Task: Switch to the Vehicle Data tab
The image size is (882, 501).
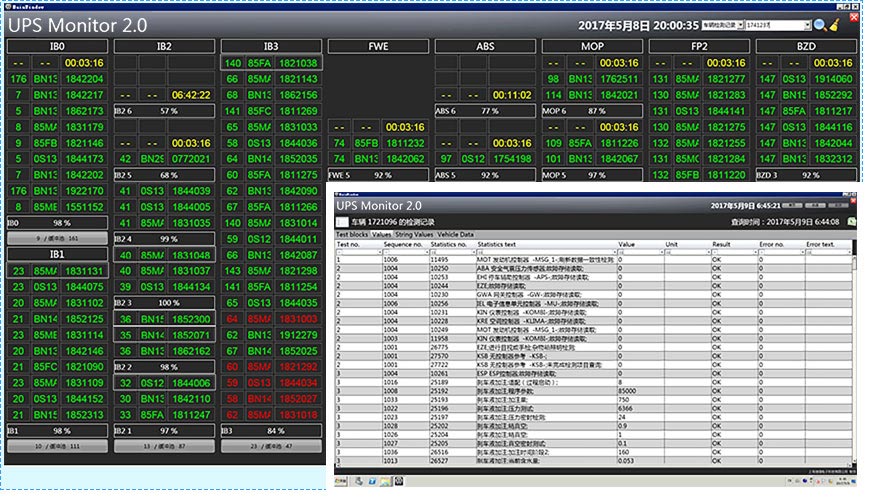Action: pyautogui.click(x=455, y=234)
